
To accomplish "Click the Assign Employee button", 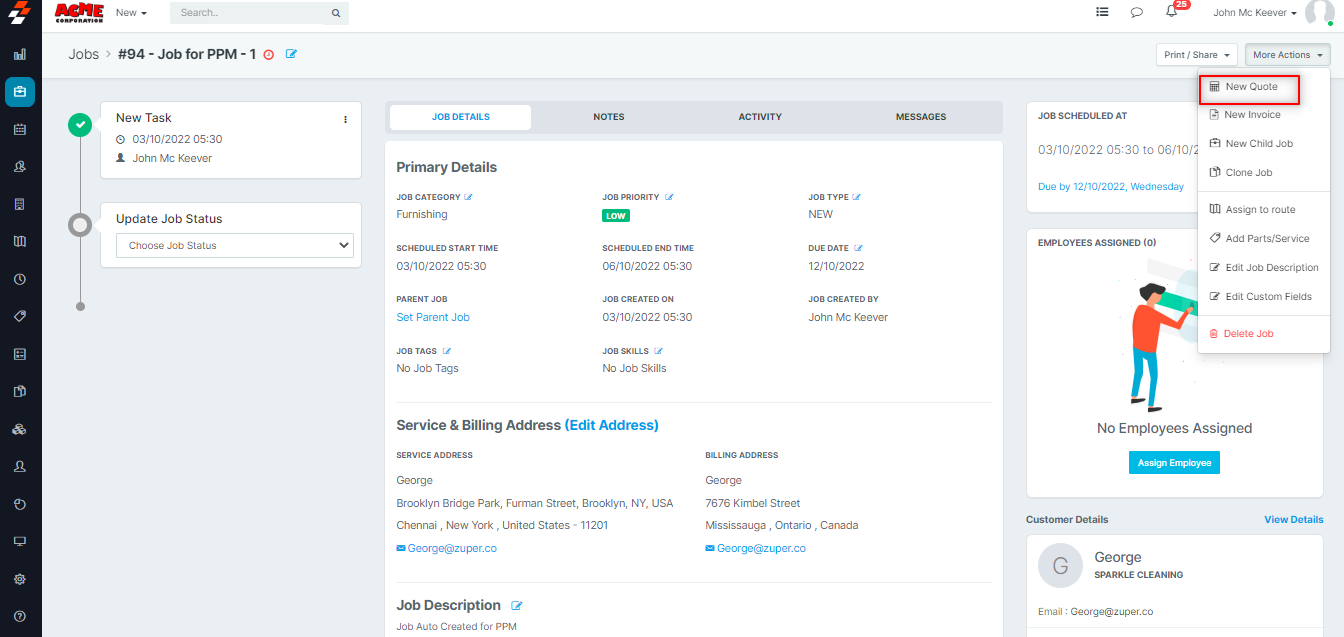I will pos(1174,463).
